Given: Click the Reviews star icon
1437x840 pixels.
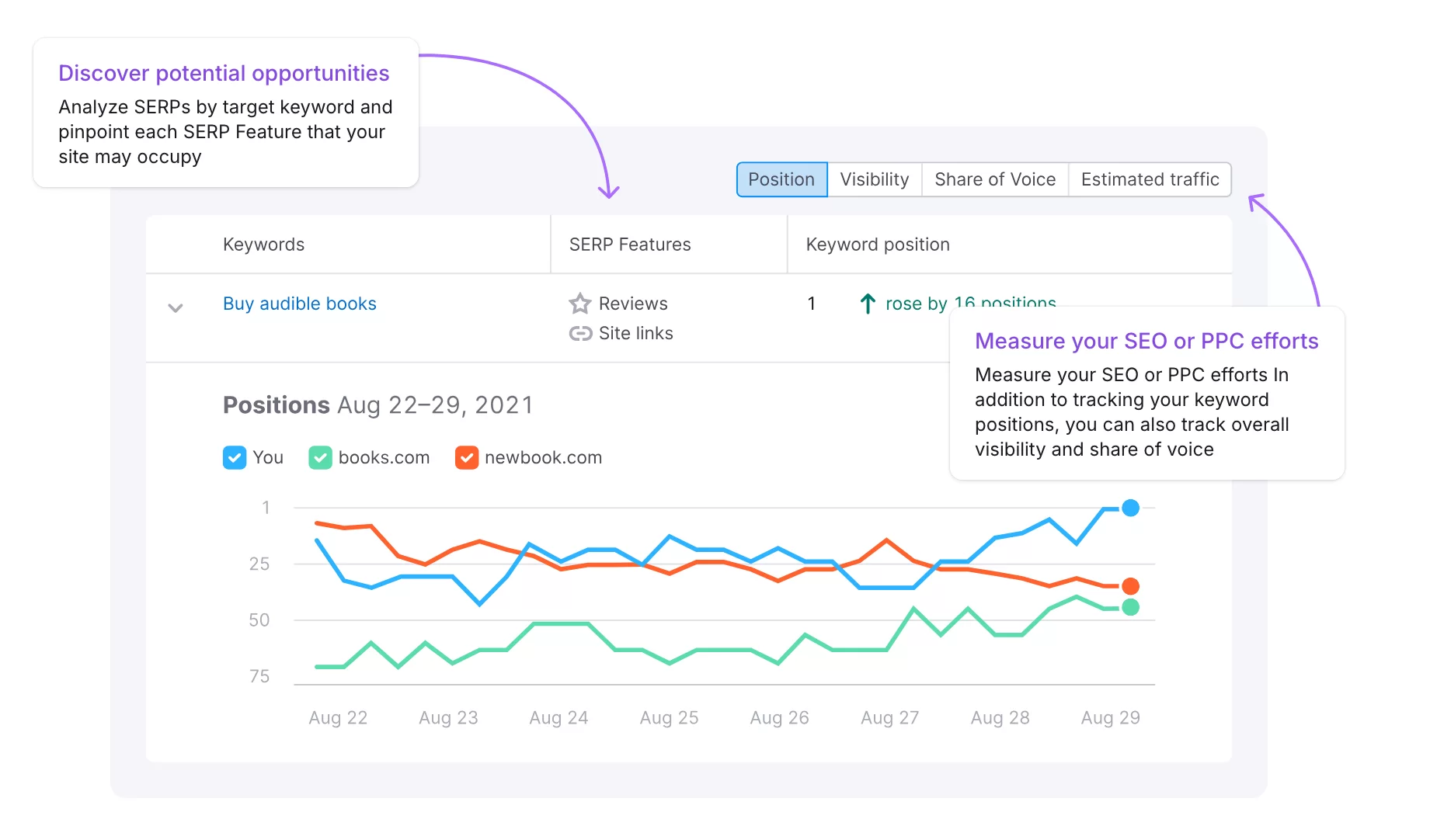Looking at the screenshot, I should (x=579, y=304).
